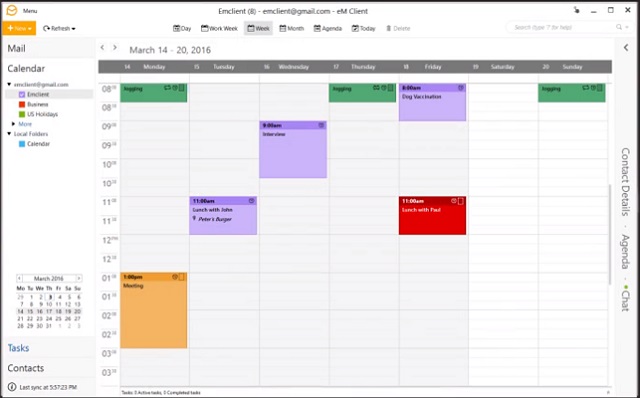Go to previous week arrow
The image size is (640, 398).
(x=102, y=48)
